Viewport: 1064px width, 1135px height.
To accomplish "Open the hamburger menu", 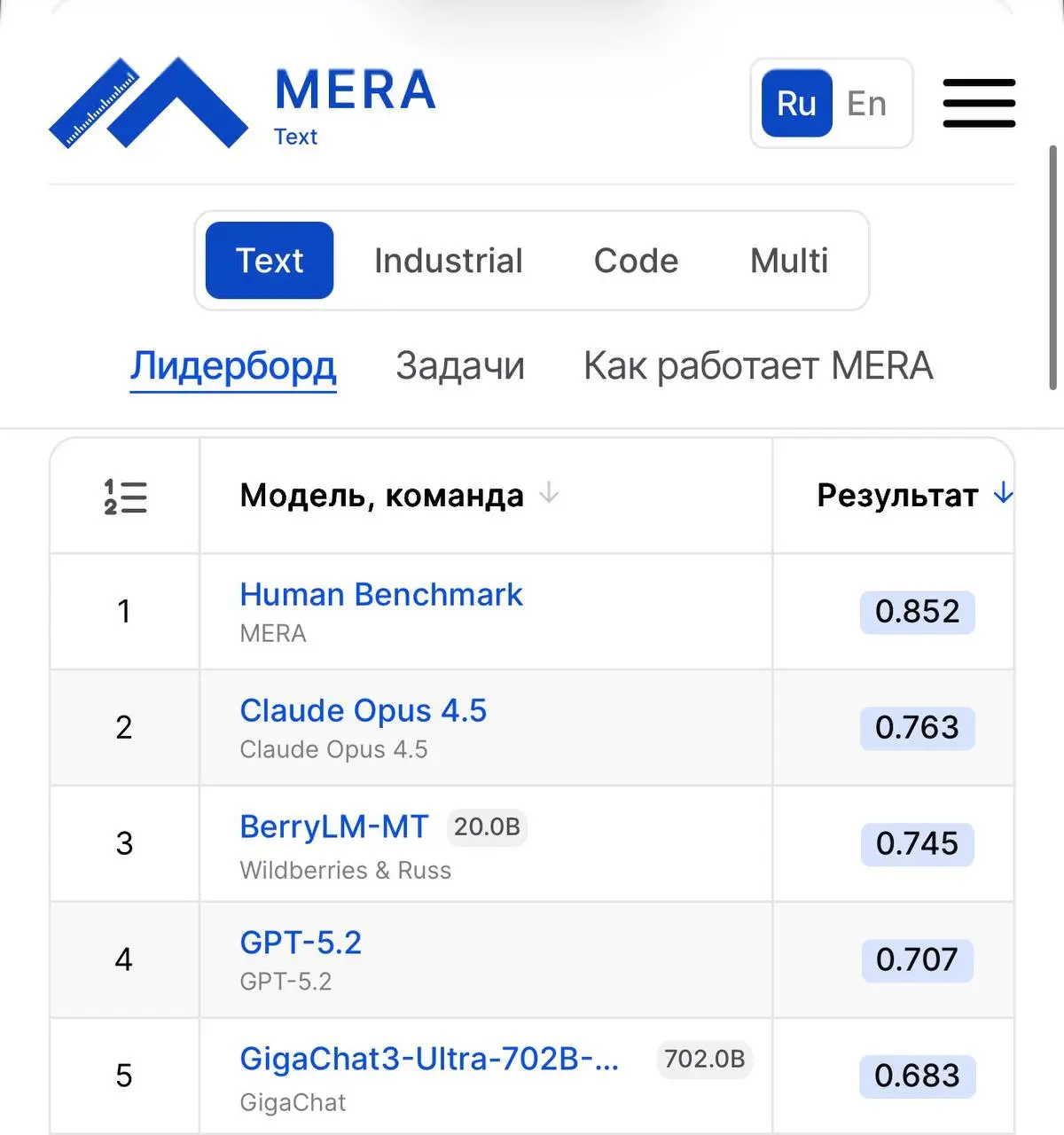I will (x=979, y=103).
